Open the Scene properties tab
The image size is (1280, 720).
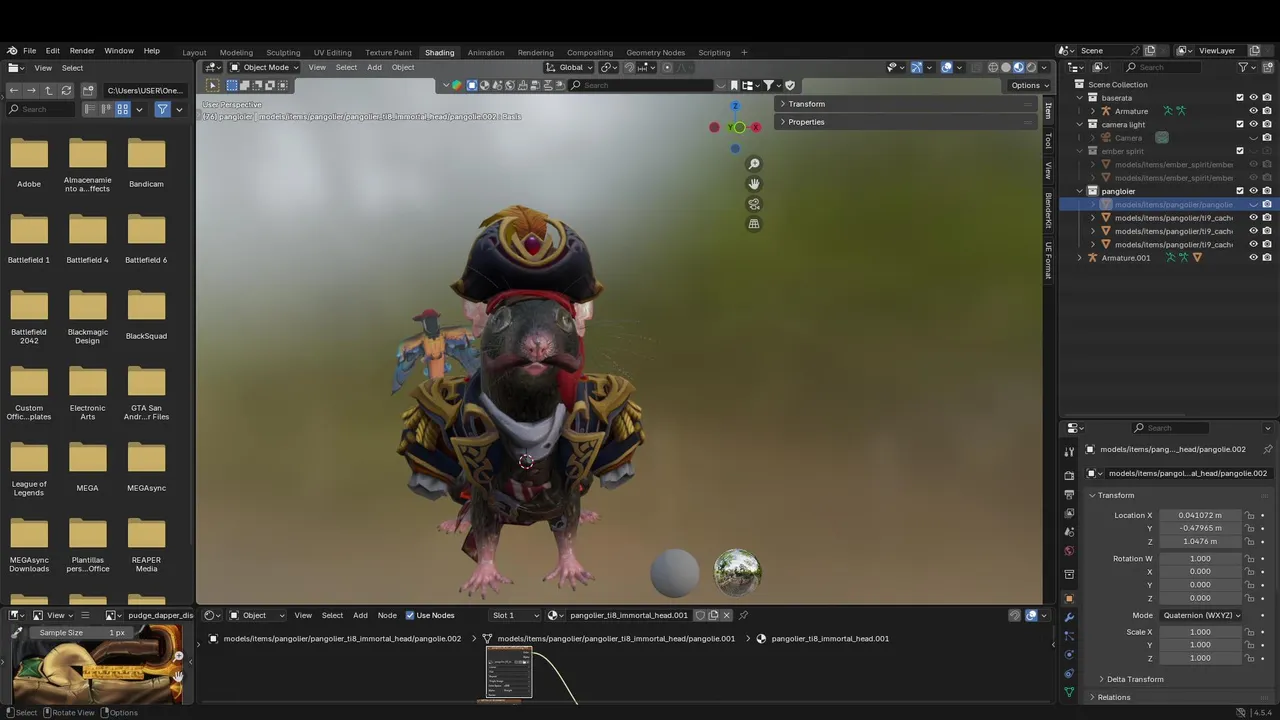pyautogui.click(x=1069, y=532)
